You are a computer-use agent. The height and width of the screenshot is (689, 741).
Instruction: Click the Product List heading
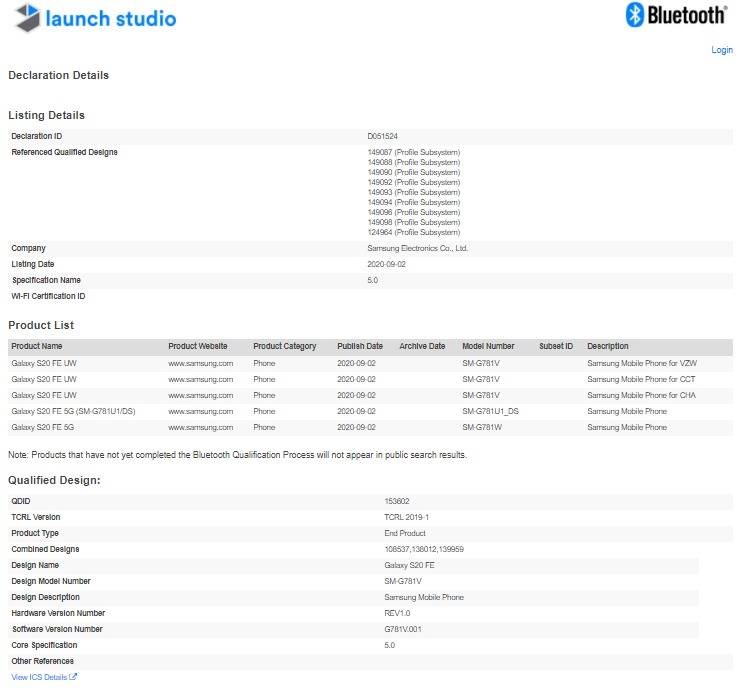coord(41,325)
